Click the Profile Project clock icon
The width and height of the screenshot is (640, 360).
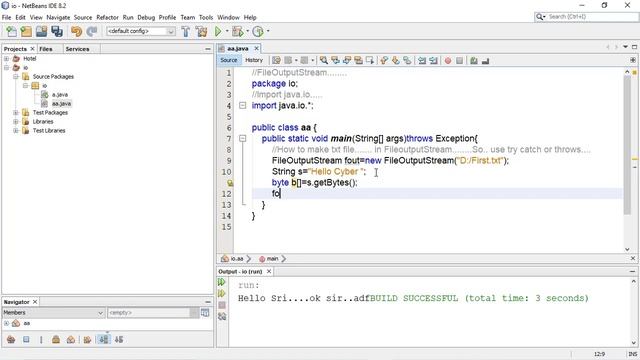(258, 31)
